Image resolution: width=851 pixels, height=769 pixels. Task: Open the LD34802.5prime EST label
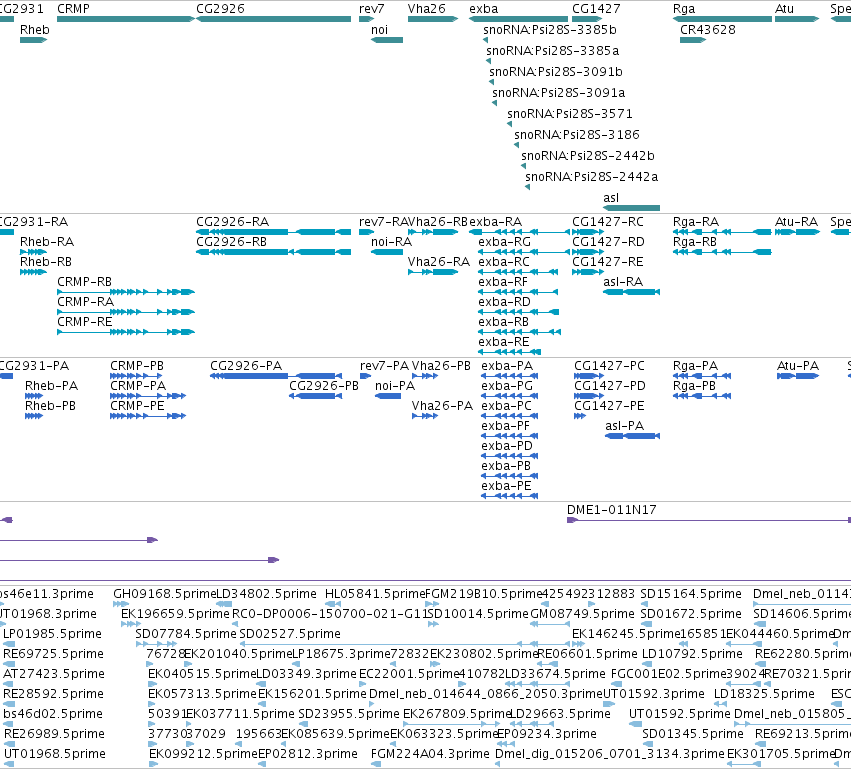click(x=266, y=594)
